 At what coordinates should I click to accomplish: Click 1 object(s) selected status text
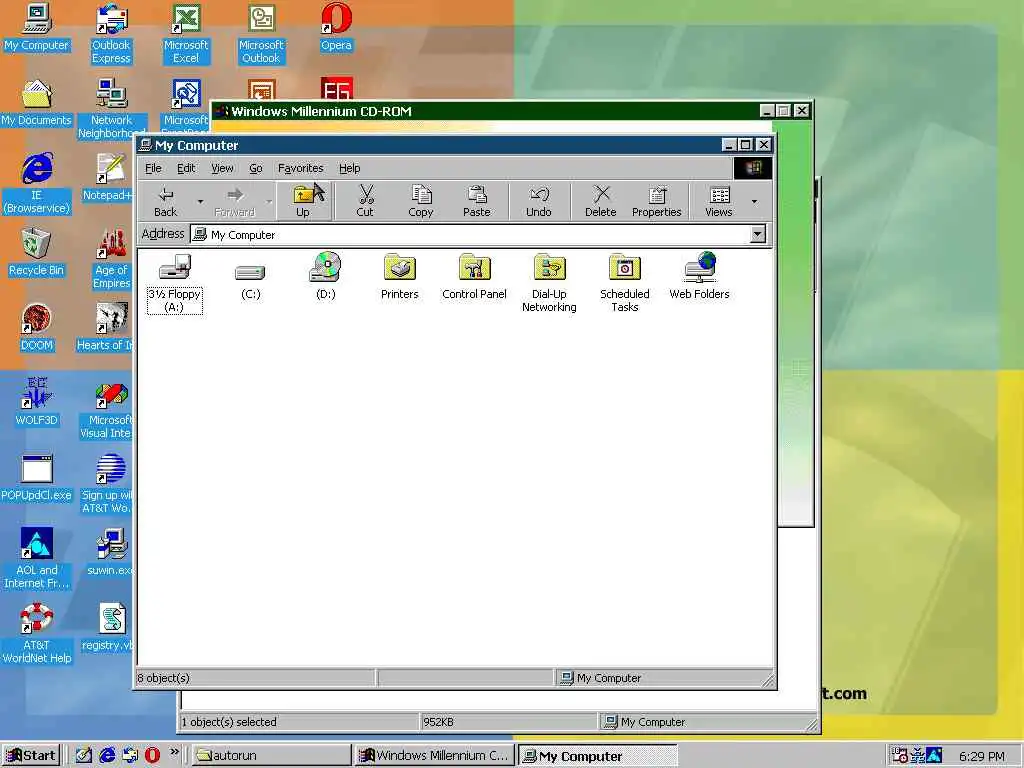coord(229,722)
